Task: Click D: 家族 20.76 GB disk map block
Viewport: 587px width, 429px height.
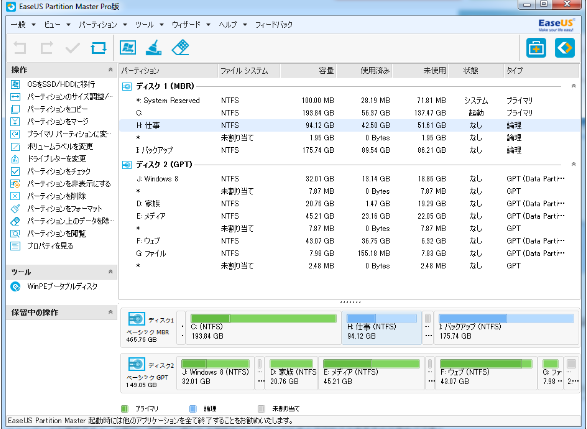Action: pos(292,373)
